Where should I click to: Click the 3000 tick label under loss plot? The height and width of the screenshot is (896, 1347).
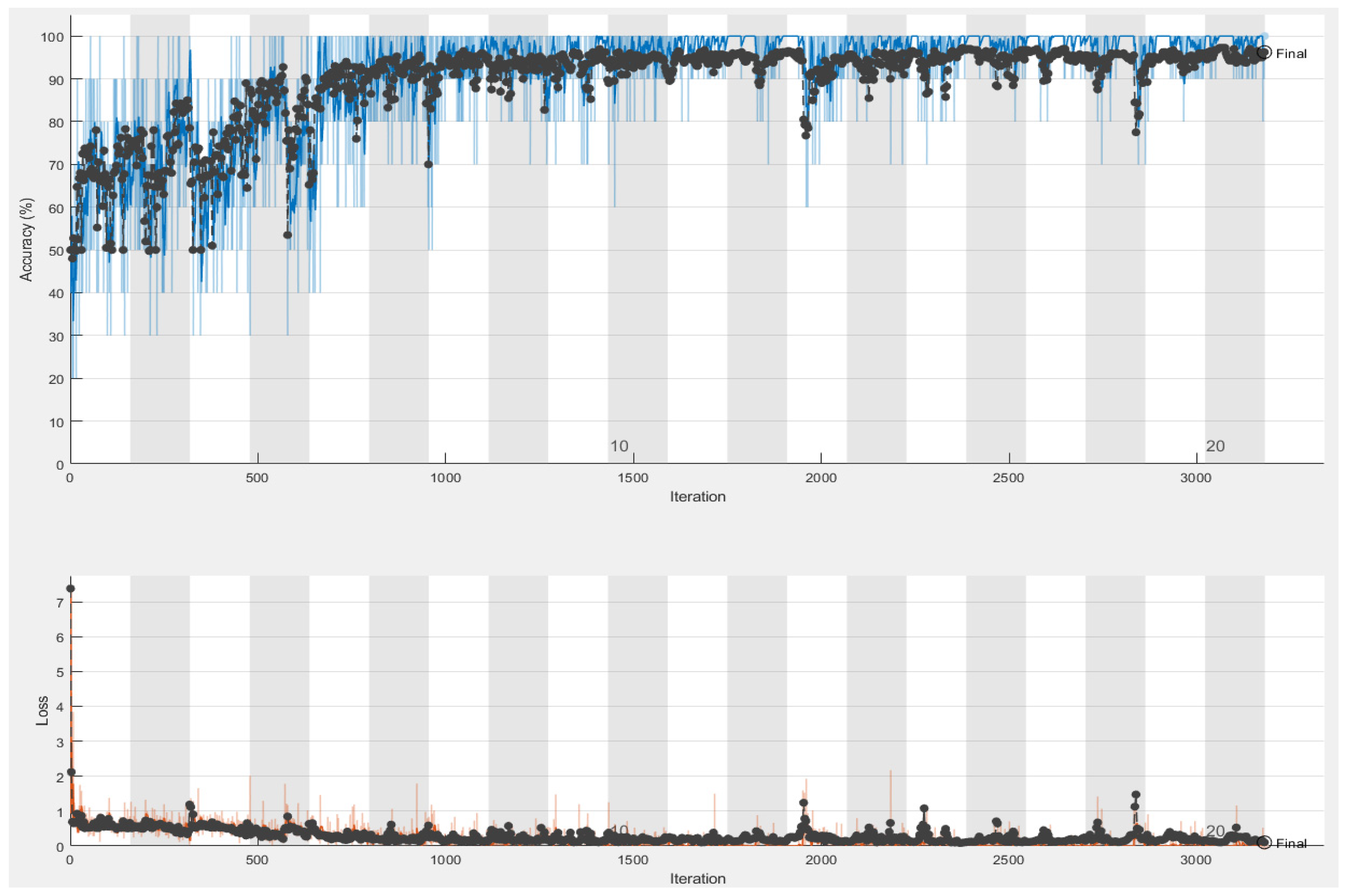click(x=1196, y=860)
